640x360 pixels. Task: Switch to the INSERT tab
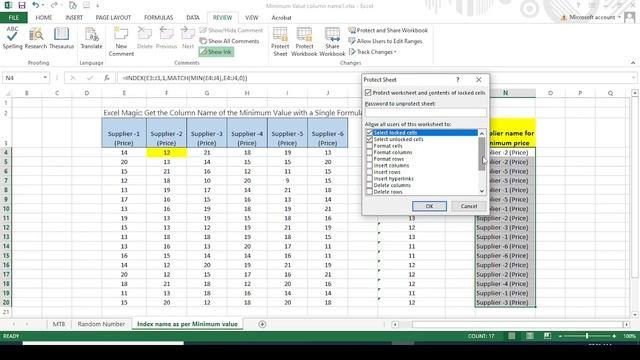[x=74, y=18]
